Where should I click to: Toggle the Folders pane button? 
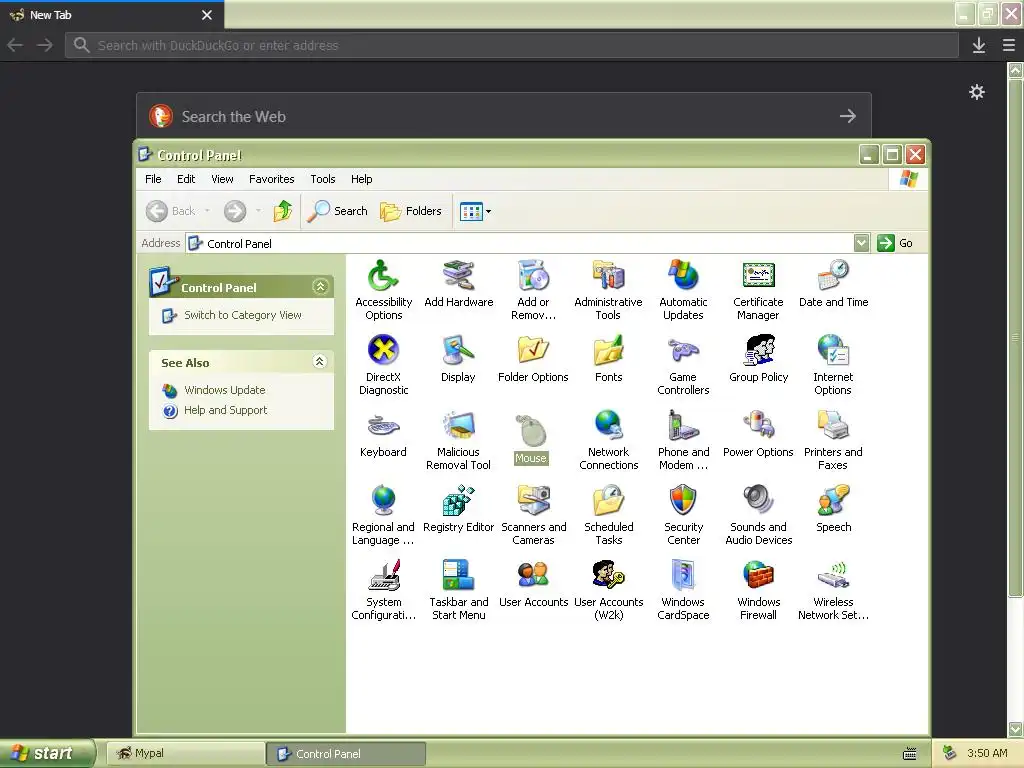click(x=411, y=211)
